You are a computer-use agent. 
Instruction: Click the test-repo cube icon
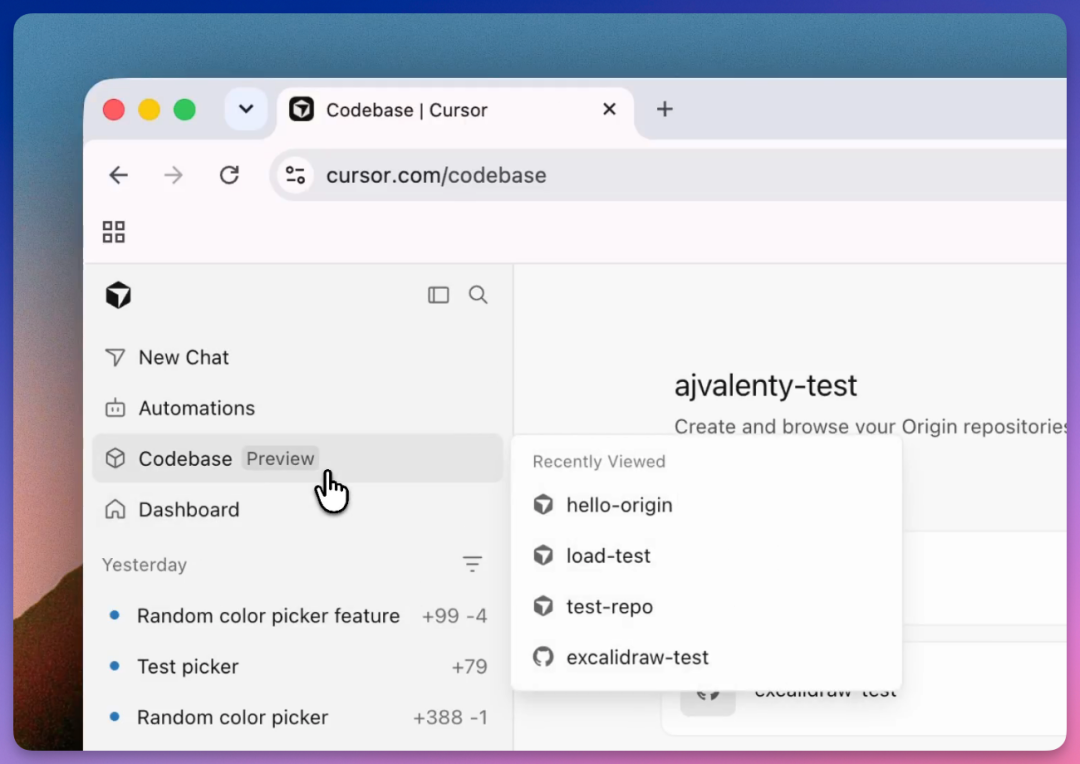tap(543, 606)
